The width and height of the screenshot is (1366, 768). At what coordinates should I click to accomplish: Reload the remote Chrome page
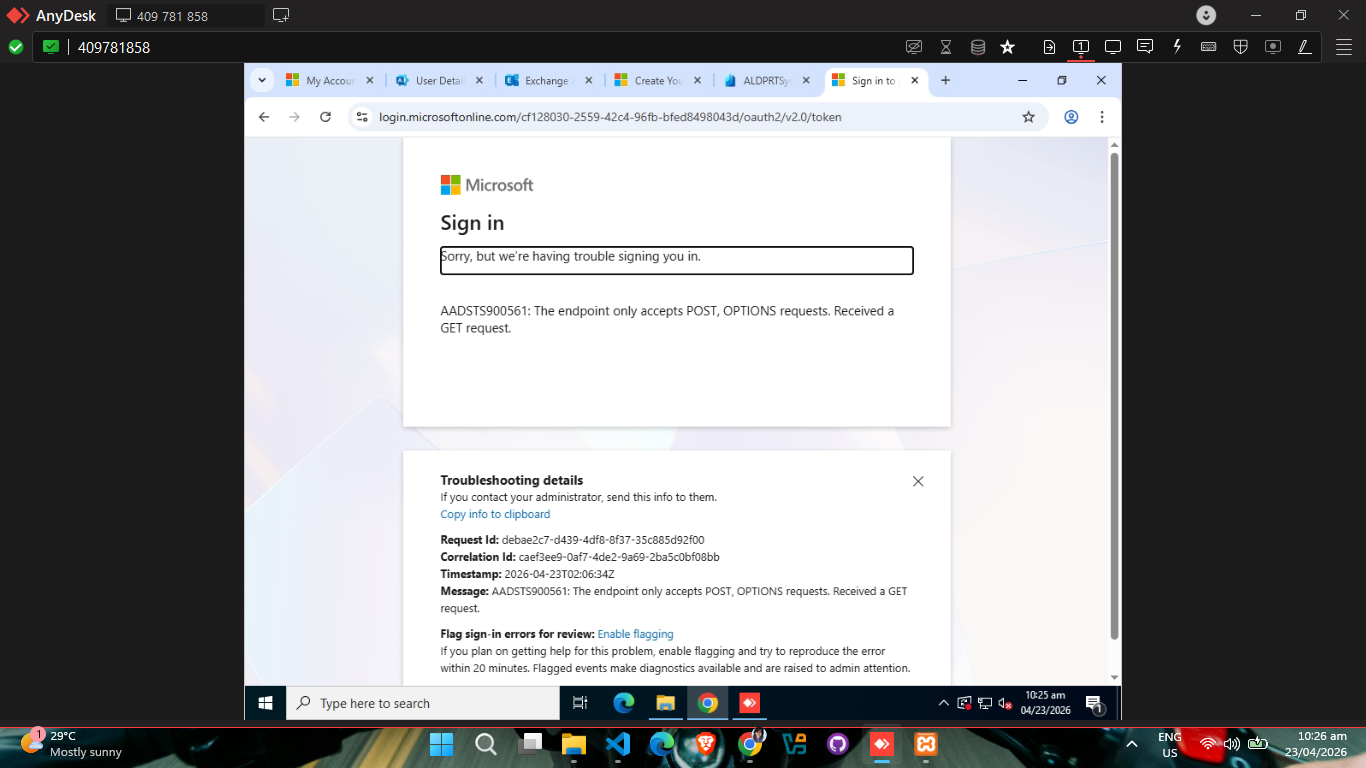pyautogui.click(x=325, y=117)
